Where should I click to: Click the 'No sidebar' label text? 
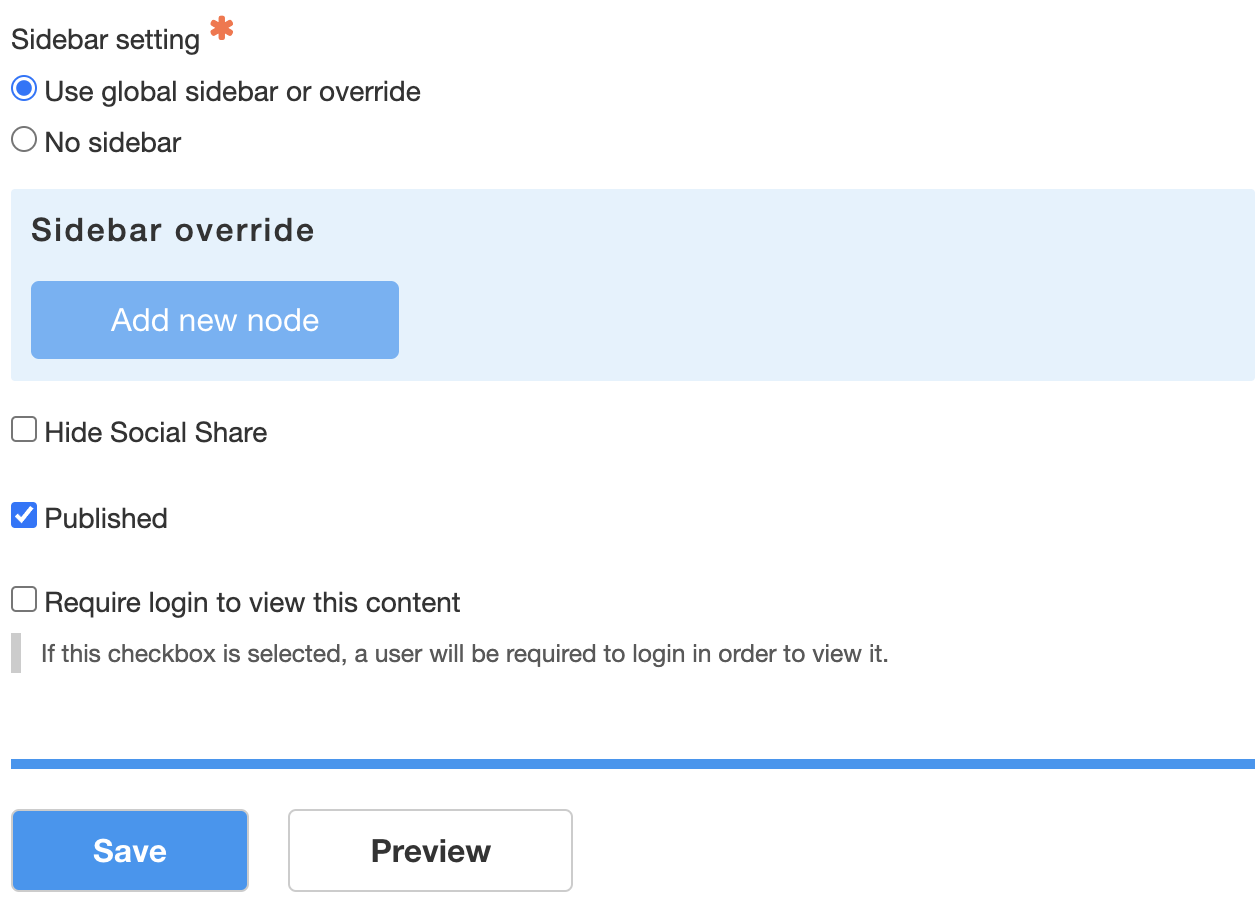pyautogui.click(x=110, y=141)
